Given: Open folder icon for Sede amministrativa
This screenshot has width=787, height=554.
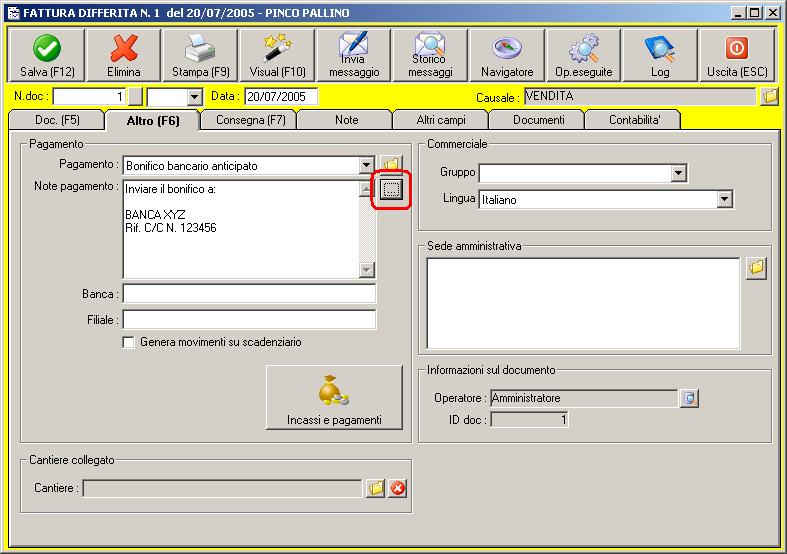Looking at the screenshot, I should click(x=756, y=268).
